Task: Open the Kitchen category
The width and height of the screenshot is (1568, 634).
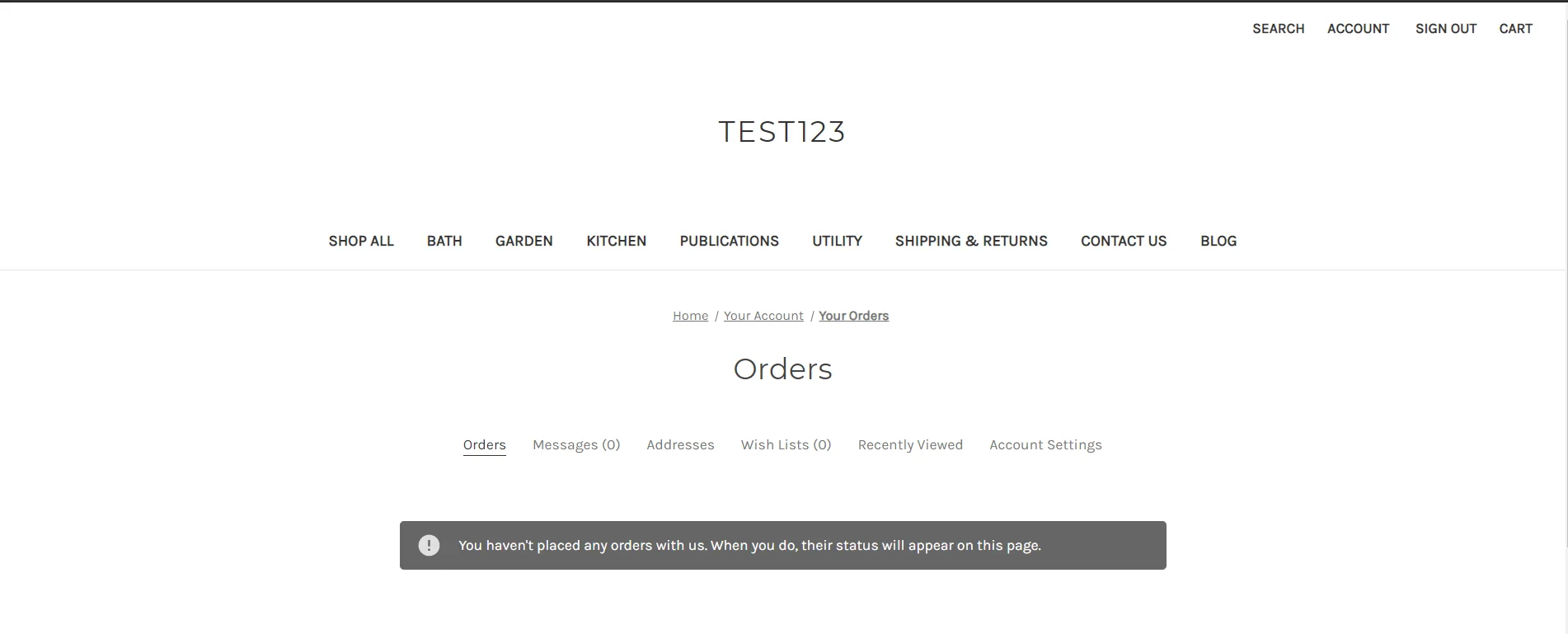Action: coord(616,241)
